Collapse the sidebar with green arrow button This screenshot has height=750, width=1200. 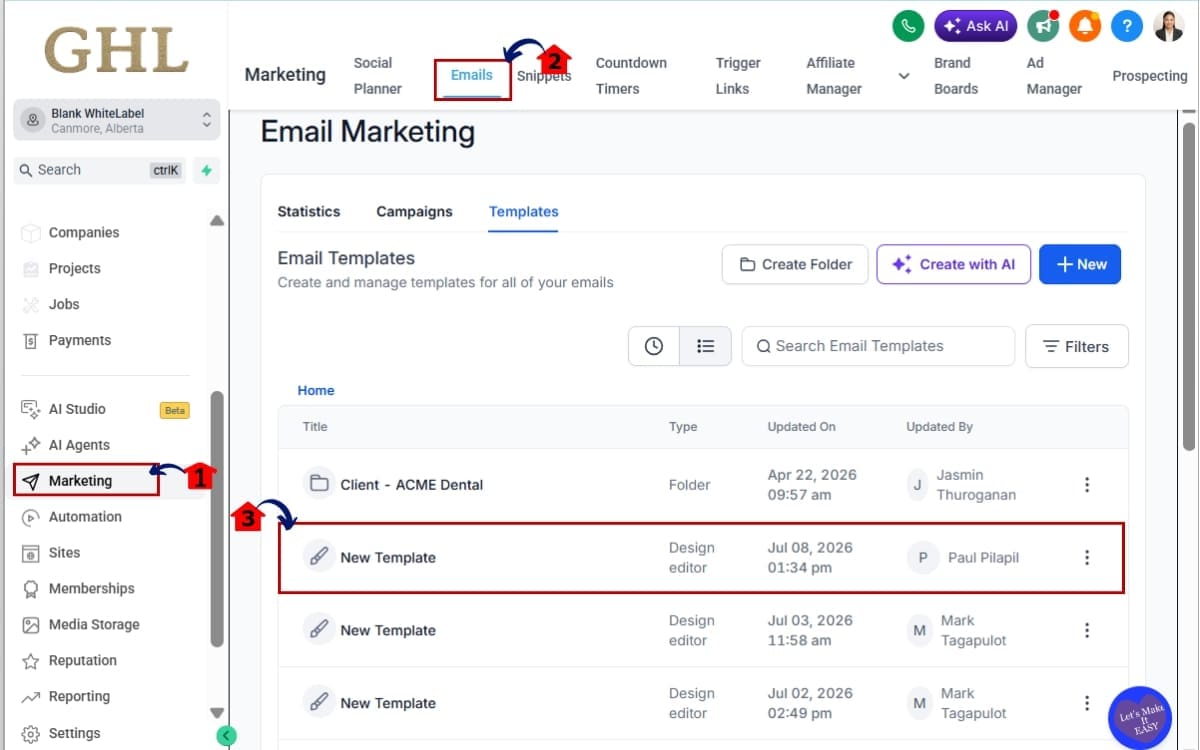[x=226, y=736]
